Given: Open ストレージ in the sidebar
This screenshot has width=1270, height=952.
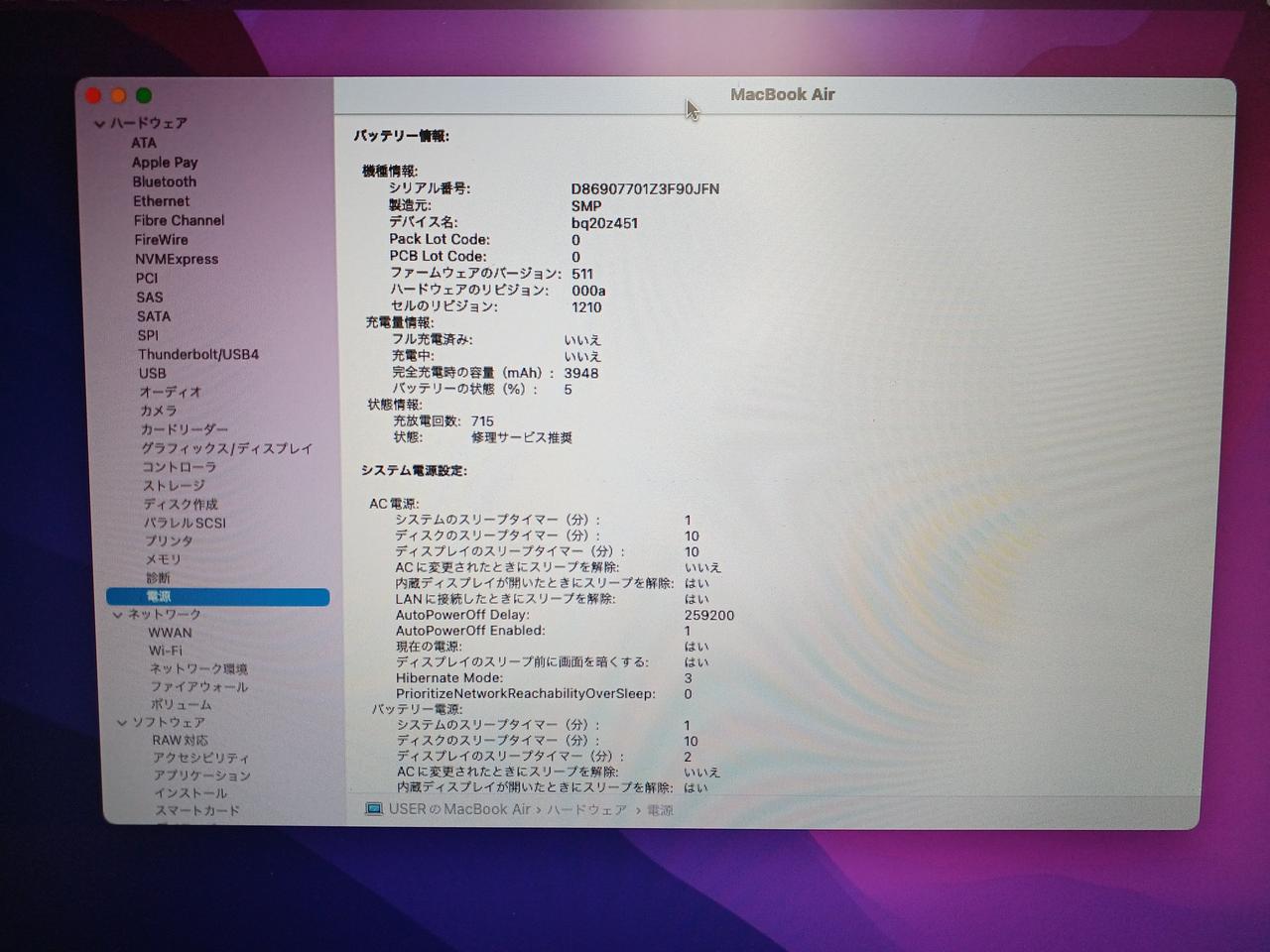Looking at the screenshot, I should coord(175,486).
